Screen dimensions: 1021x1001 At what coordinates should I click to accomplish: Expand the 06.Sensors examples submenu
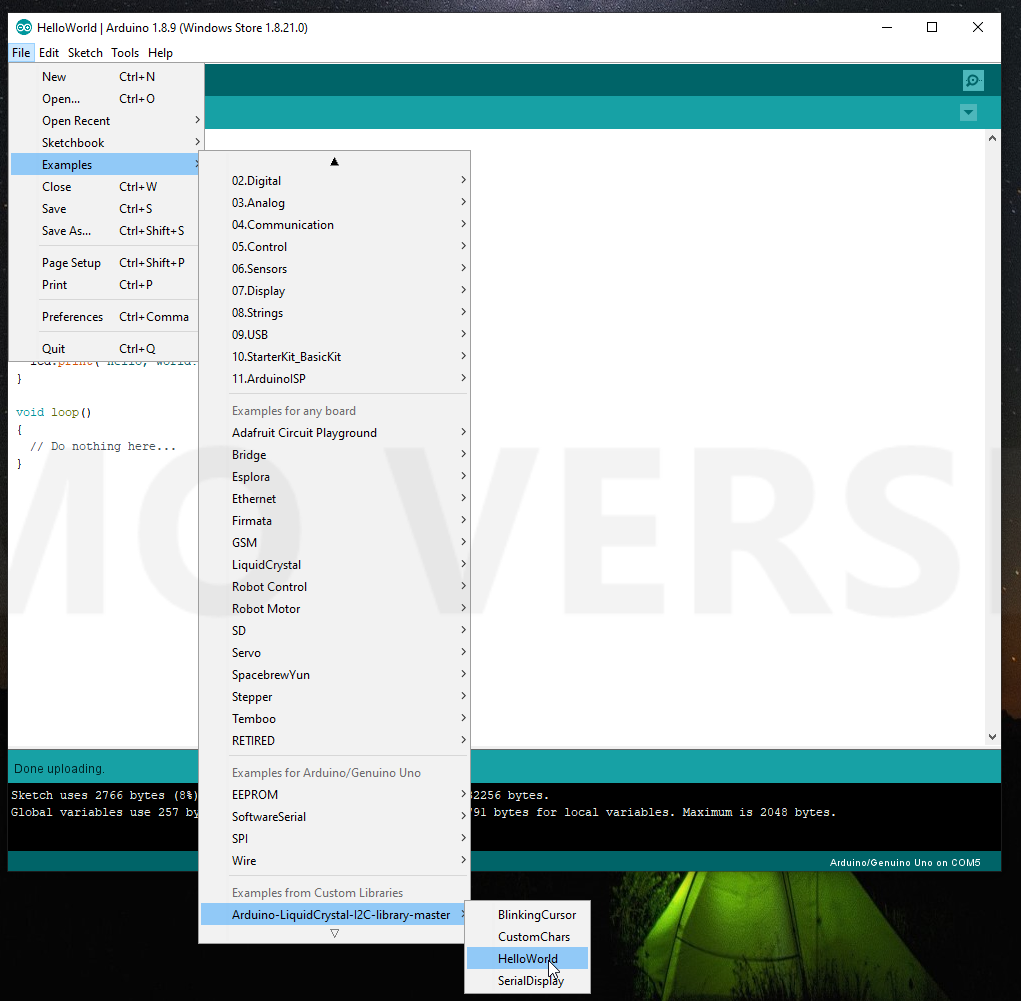pos(335,268)
